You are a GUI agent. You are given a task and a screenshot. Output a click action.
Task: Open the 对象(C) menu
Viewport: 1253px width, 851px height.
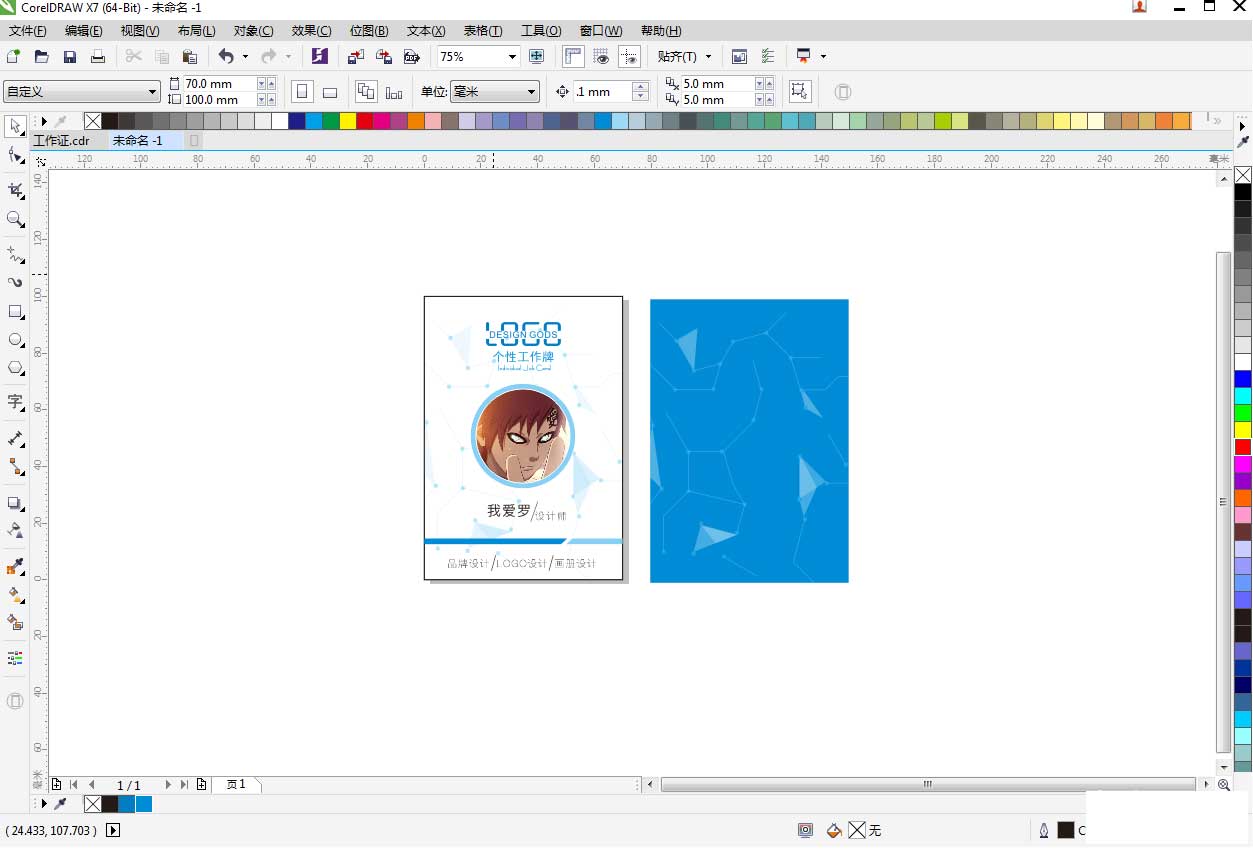coord(253,31)
